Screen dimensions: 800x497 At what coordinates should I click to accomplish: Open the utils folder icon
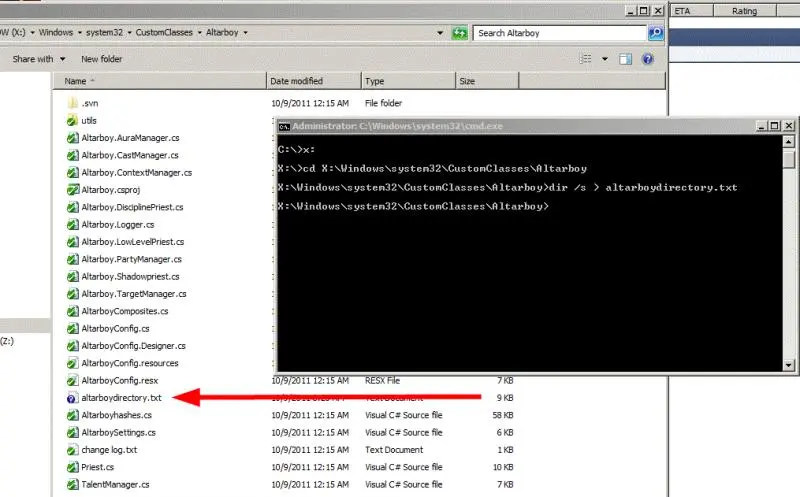click(x=72, y=120)
